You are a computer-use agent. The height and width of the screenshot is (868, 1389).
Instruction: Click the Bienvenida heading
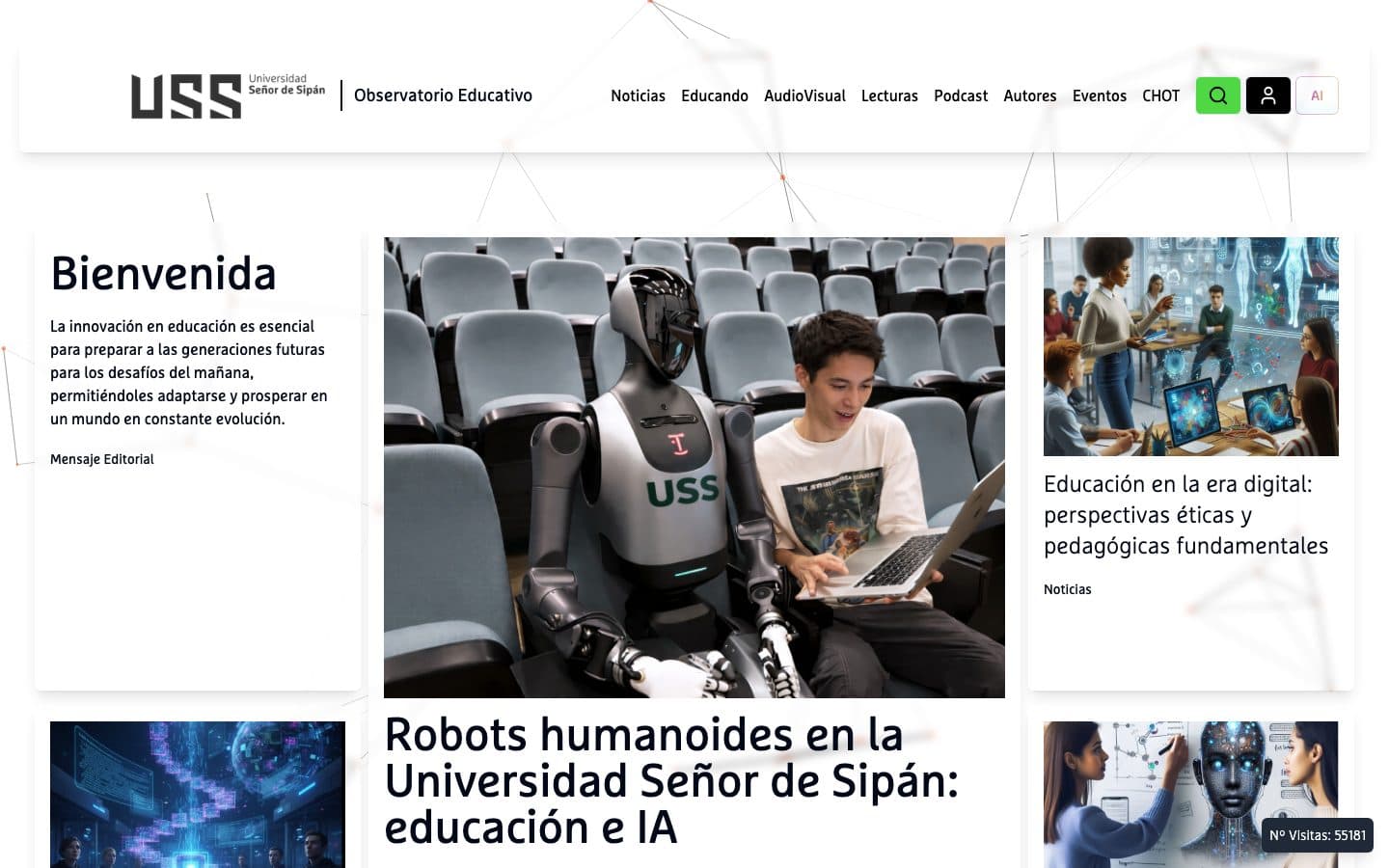(x=164, y=273)
